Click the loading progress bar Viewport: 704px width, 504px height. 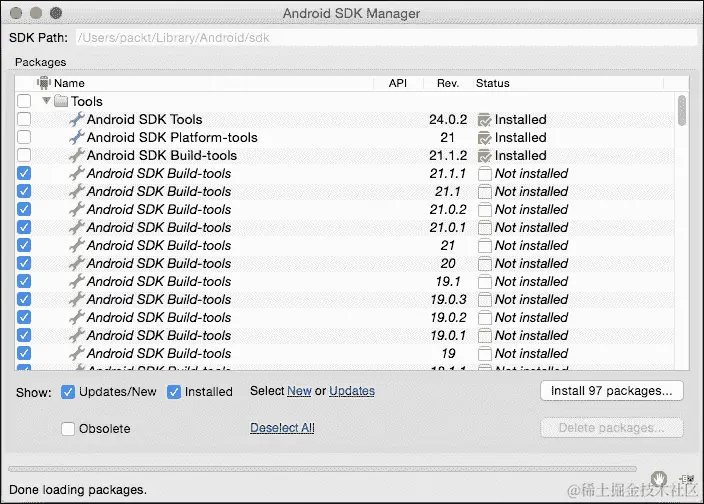[x=322, y=469]
